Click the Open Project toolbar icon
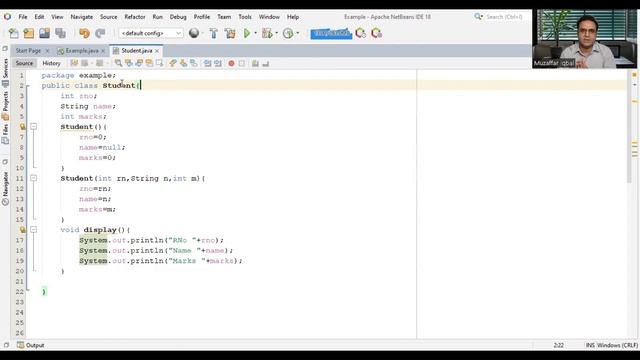640x360 pixels. point(44,33)
